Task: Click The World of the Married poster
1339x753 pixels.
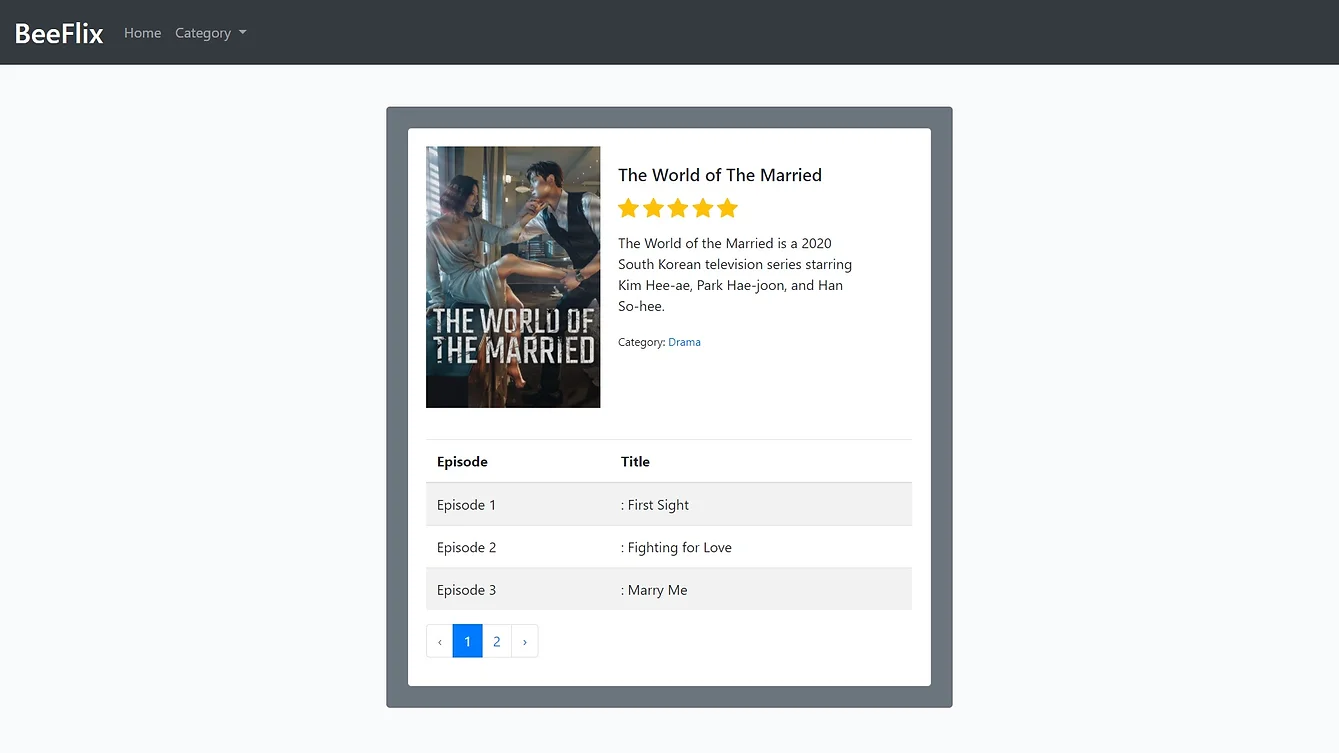Action: (x=513, y=277)
